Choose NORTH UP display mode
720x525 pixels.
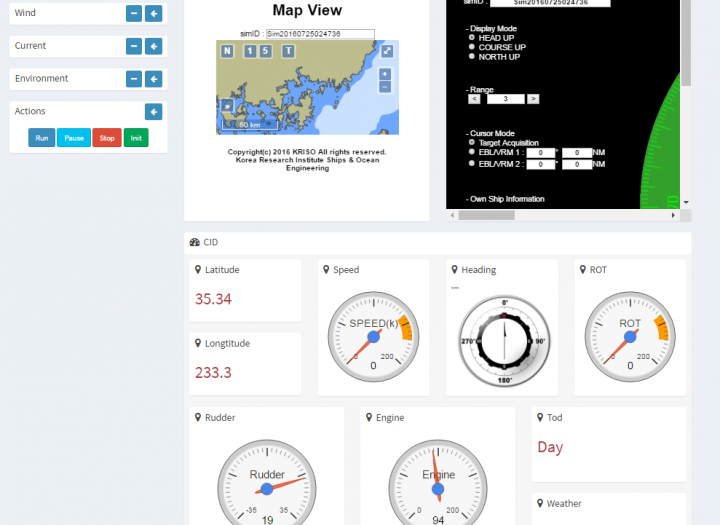pyautogui.click(x=472, y=57)
